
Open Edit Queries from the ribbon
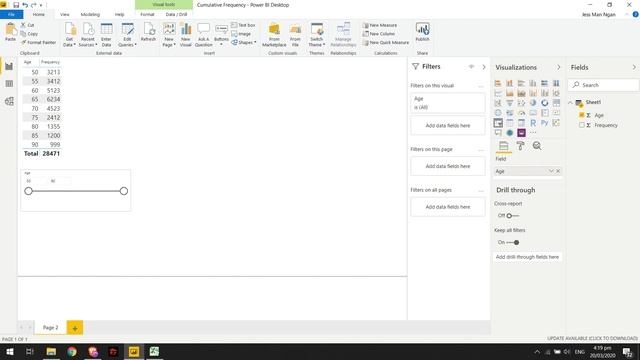[127, 34]
